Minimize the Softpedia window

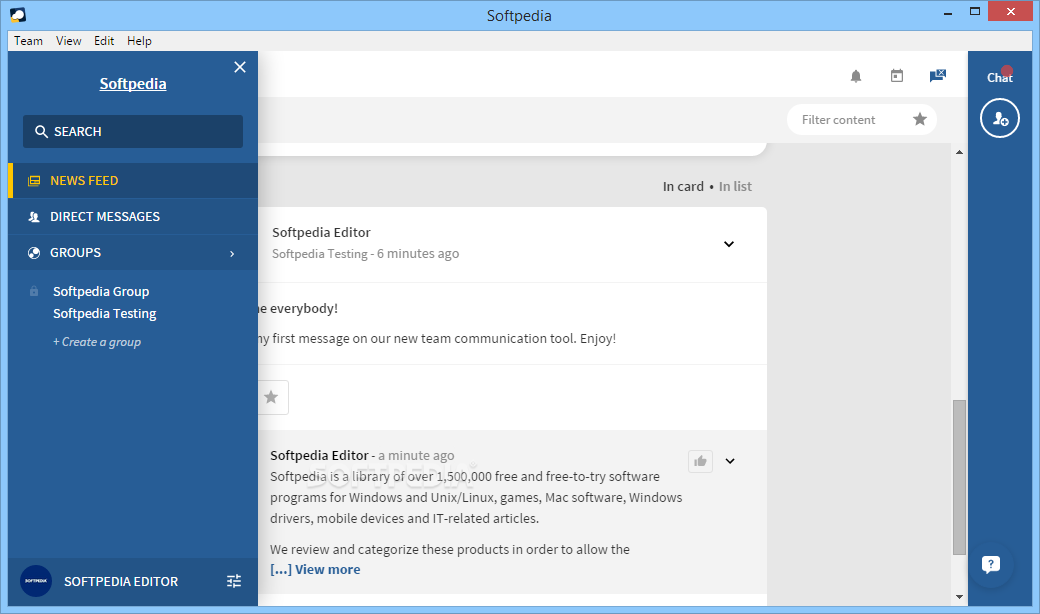coord(948,12)
